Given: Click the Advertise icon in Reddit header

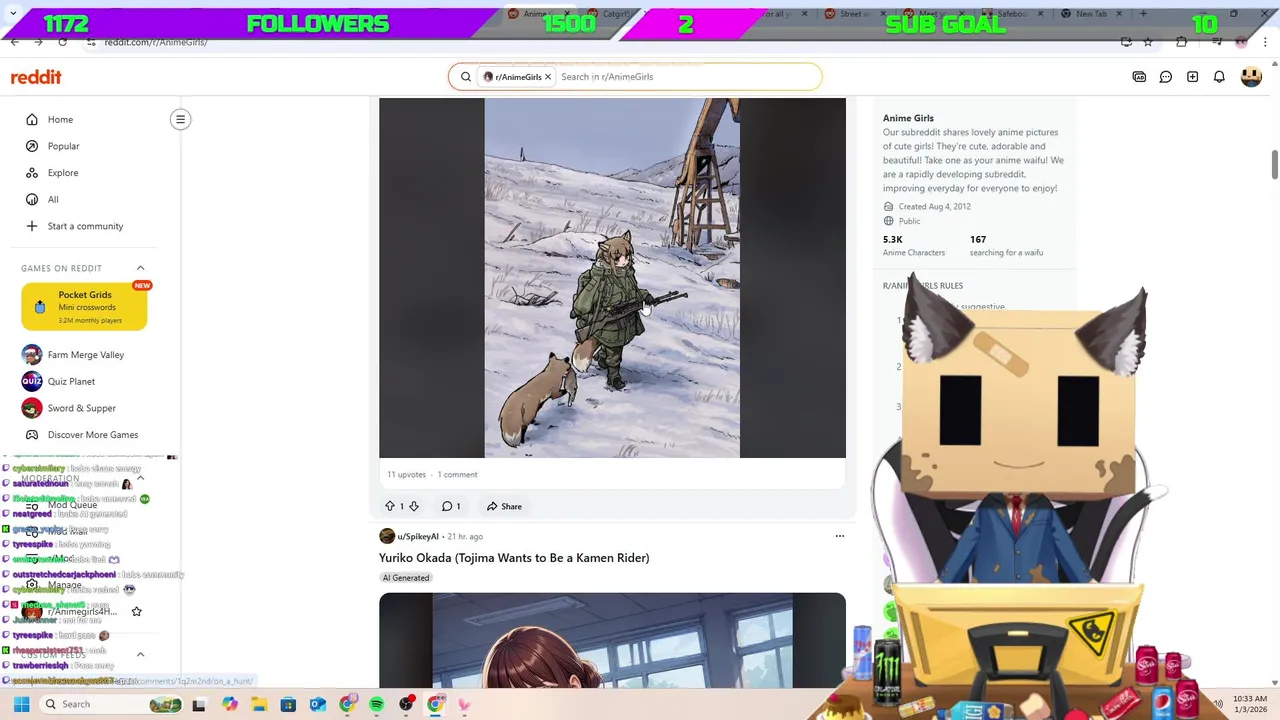Looking at the screenshot, I should click(1139, 77).
